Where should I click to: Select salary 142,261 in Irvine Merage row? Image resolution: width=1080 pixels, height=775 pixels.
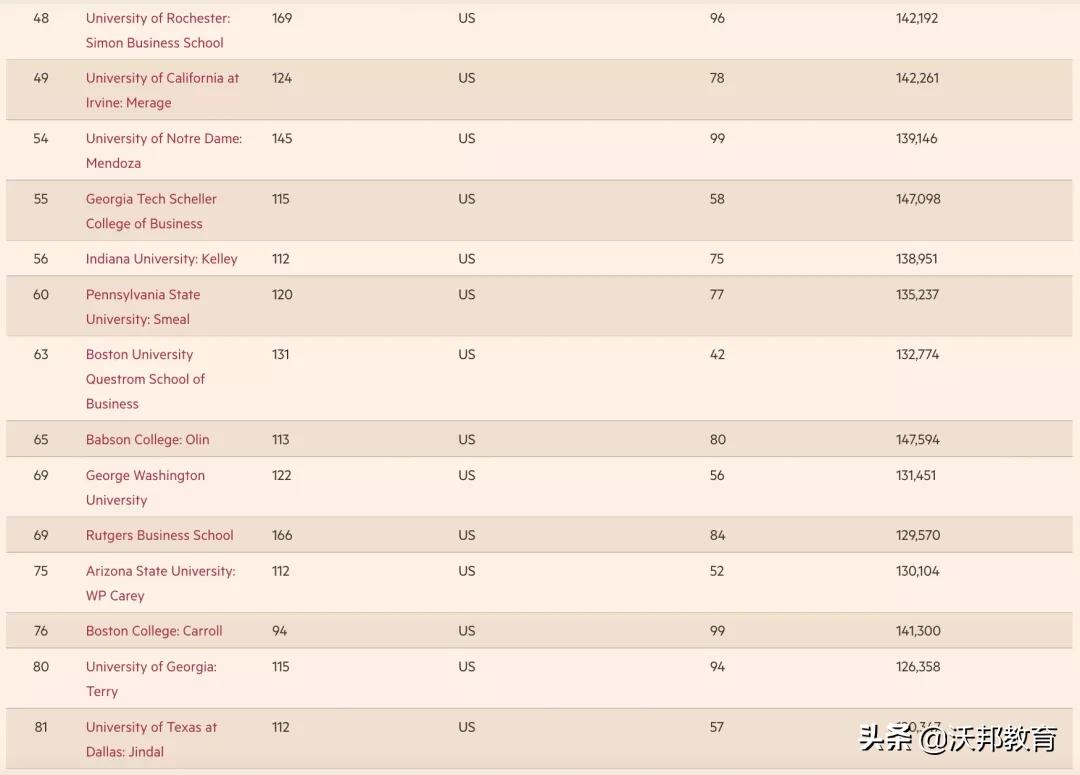click(917, 79)
